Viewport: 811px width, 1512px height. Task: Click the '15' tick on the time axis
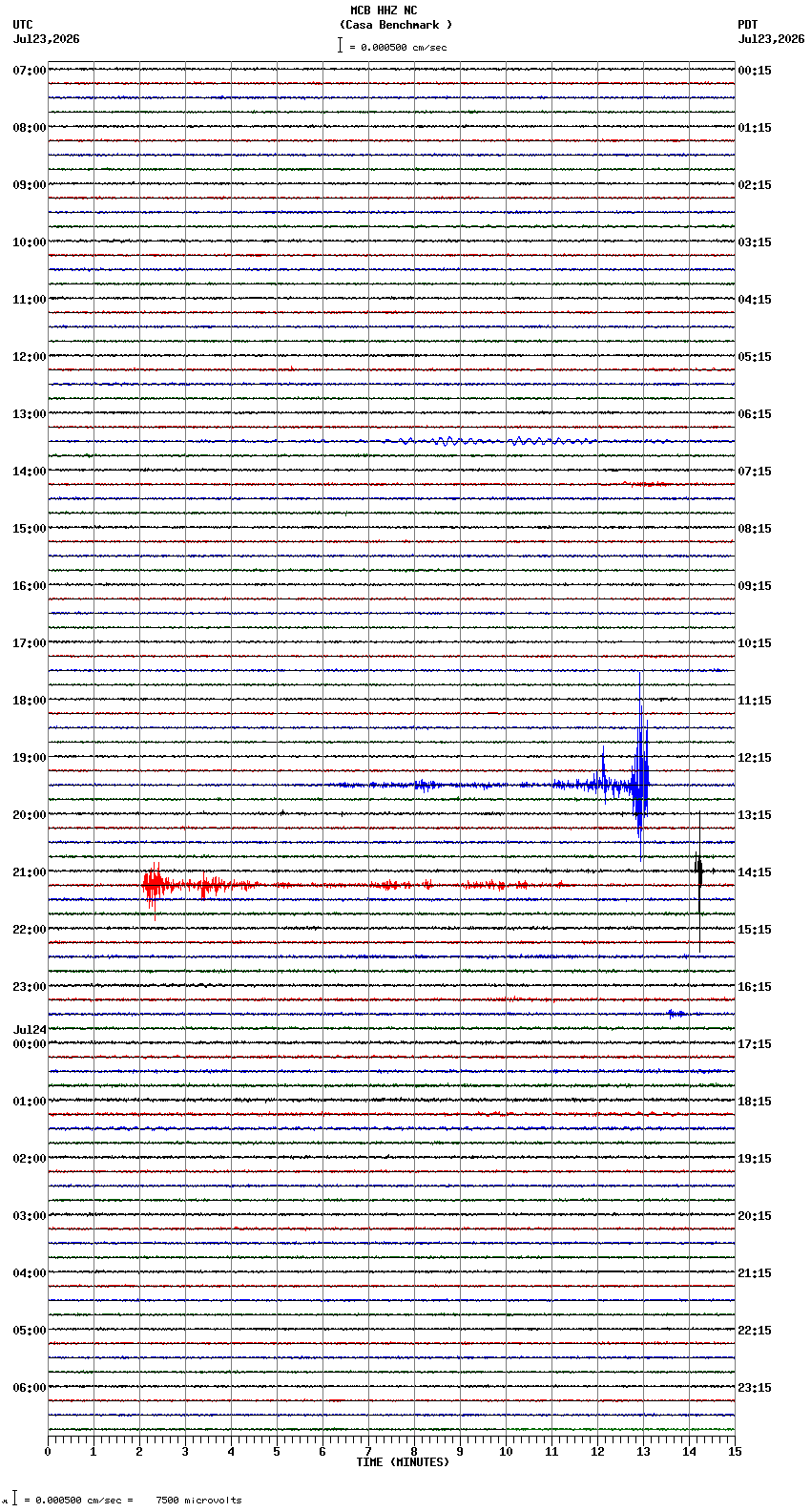[735, 1452]
